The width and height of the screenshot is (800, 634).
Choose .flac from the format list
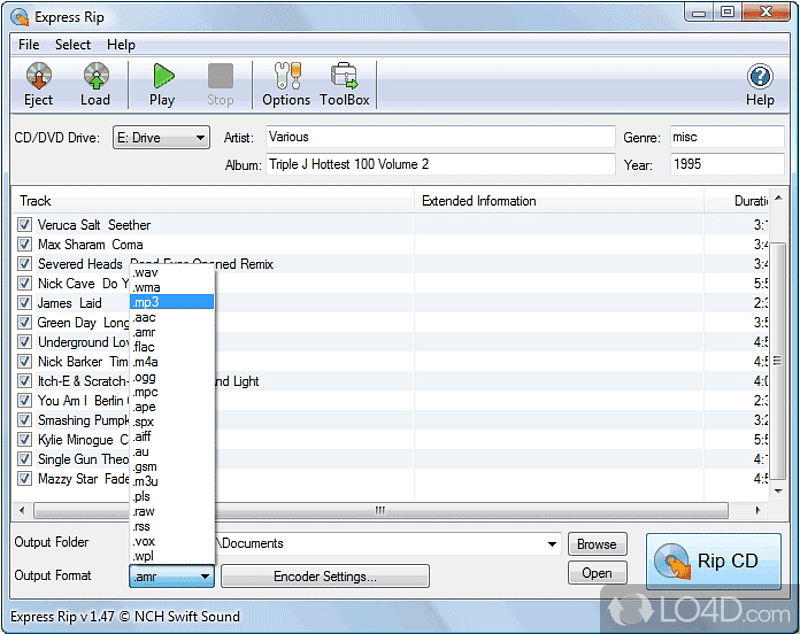pyautogui.click(x=172, y=347)
